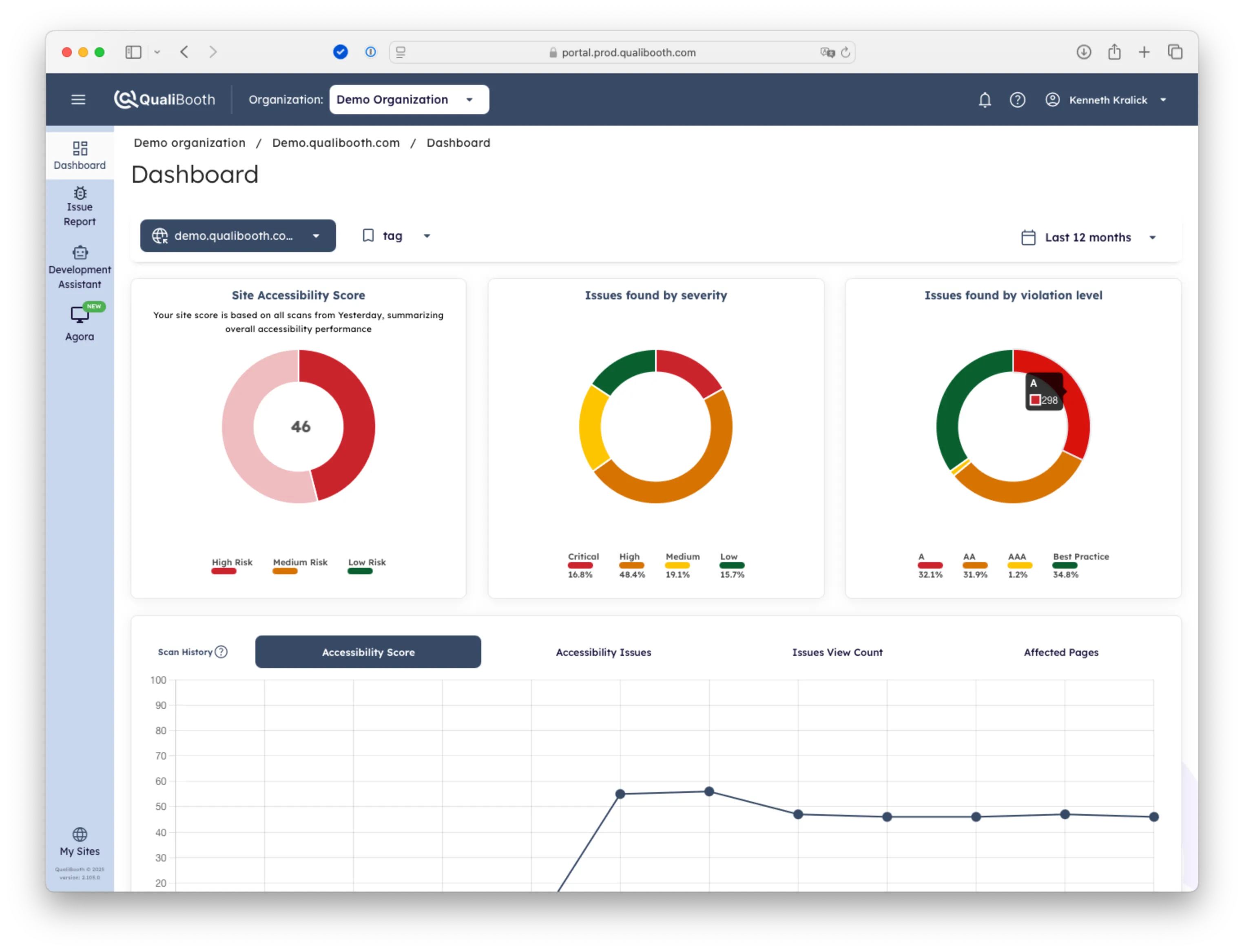1244x952 pixels.
Task: Click the Demo.qualibooth.com breadcrumb
Action: pyautogui.click(x=336, y=143)
